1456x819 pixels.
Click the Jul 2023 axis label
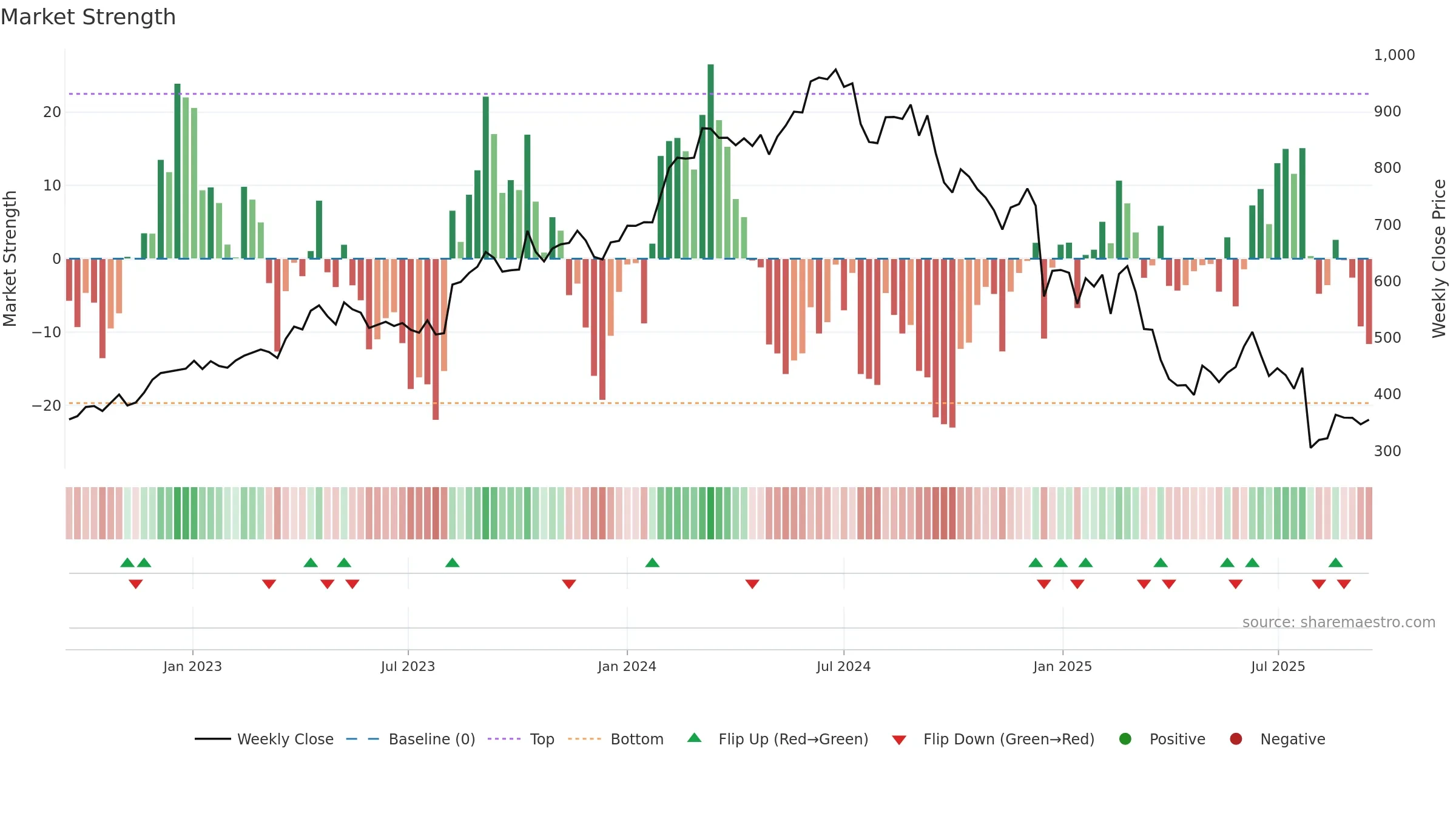[408, 667]
